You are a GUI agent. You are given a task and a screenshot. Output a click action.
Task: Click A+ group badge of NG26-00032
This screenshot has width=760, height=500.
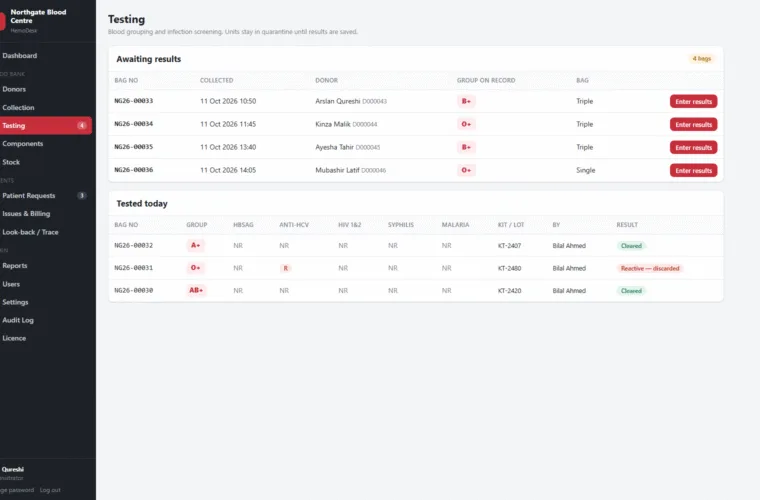195,246
